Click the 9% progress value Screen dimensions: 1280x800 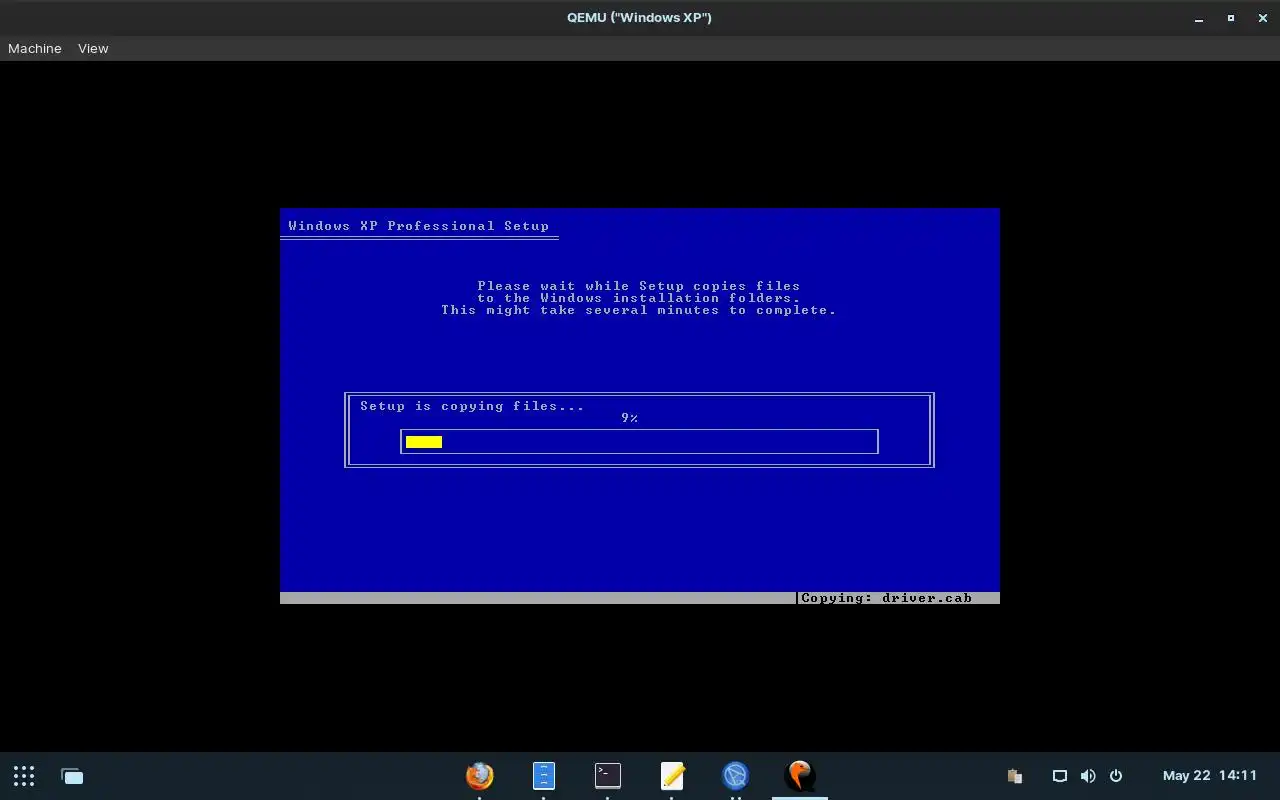[629, 418]
